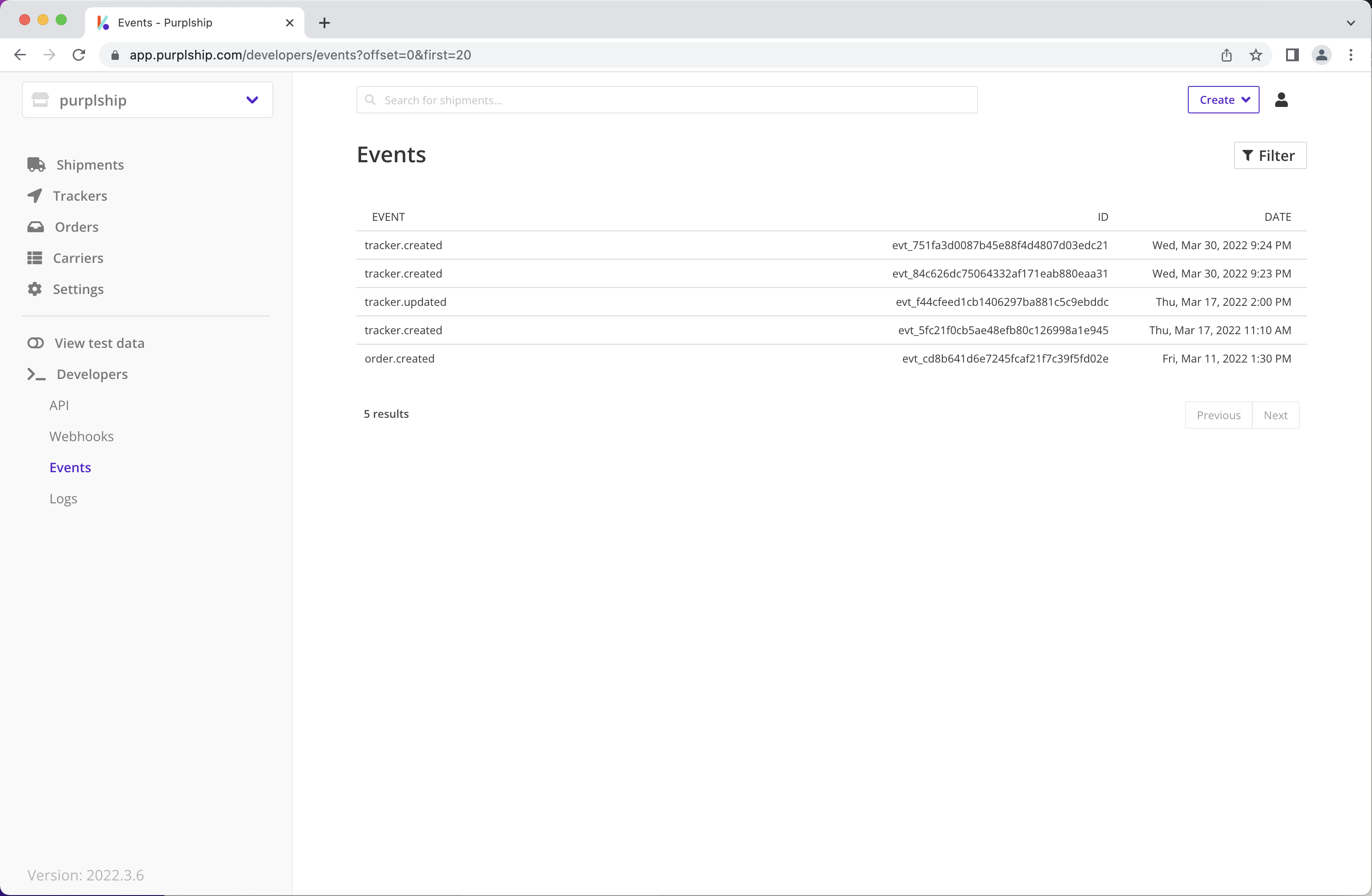Click the evt_f44cfeed1cb1406297ba881c5c9ebddc ID

click(1002, 302)
